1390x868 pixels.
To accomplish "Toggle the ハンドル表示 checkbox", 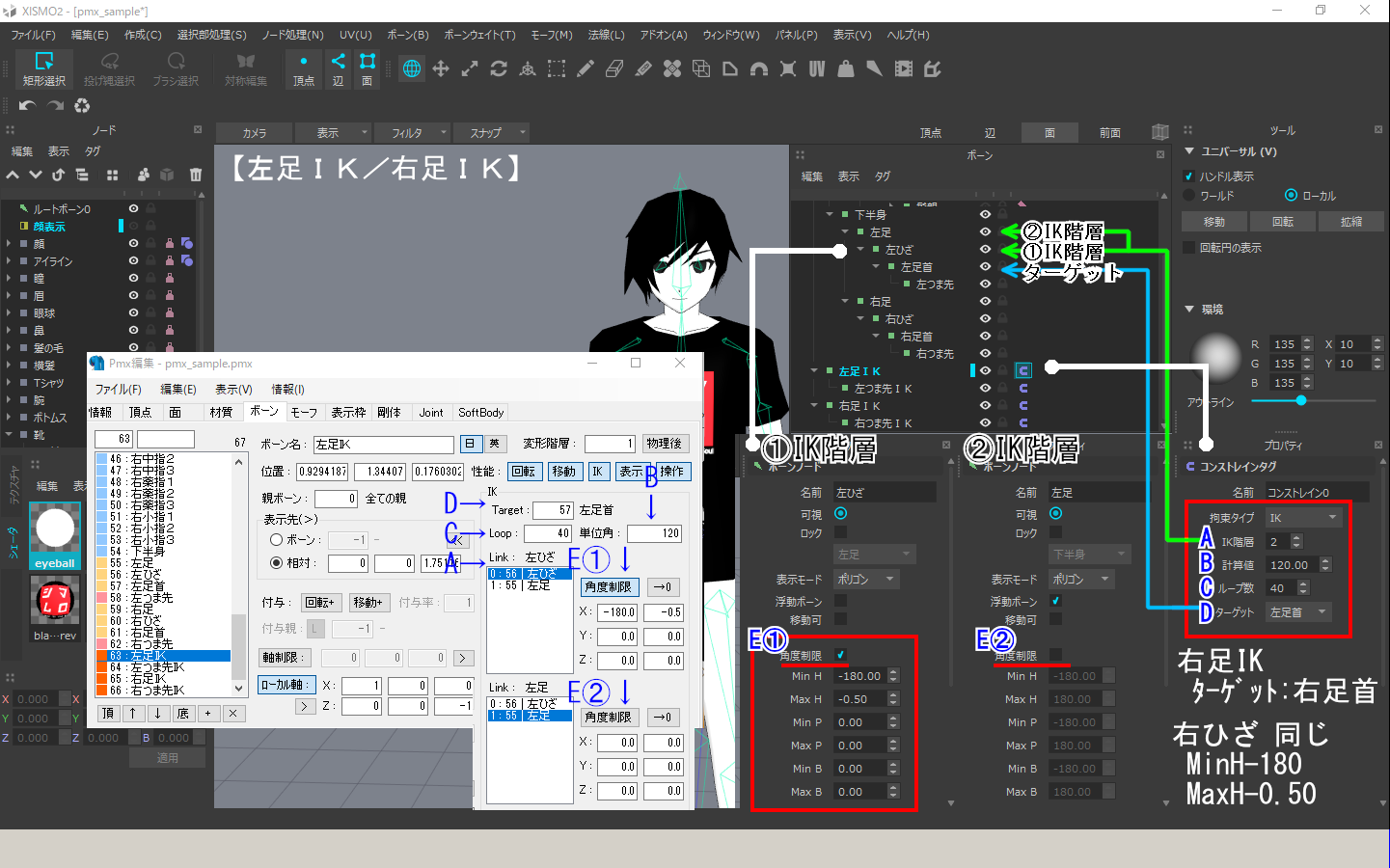I will 1189,176.
